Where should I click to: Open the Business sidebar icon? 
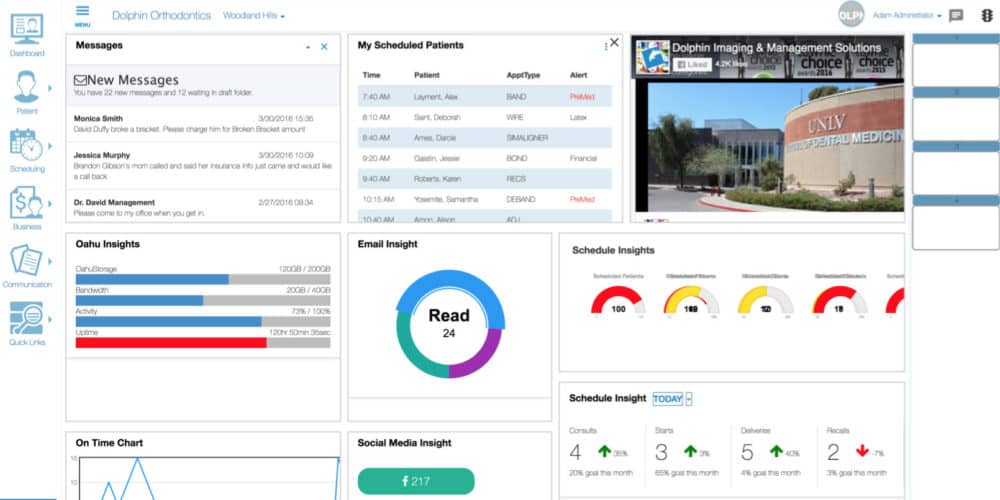click(x=27, y=203)
